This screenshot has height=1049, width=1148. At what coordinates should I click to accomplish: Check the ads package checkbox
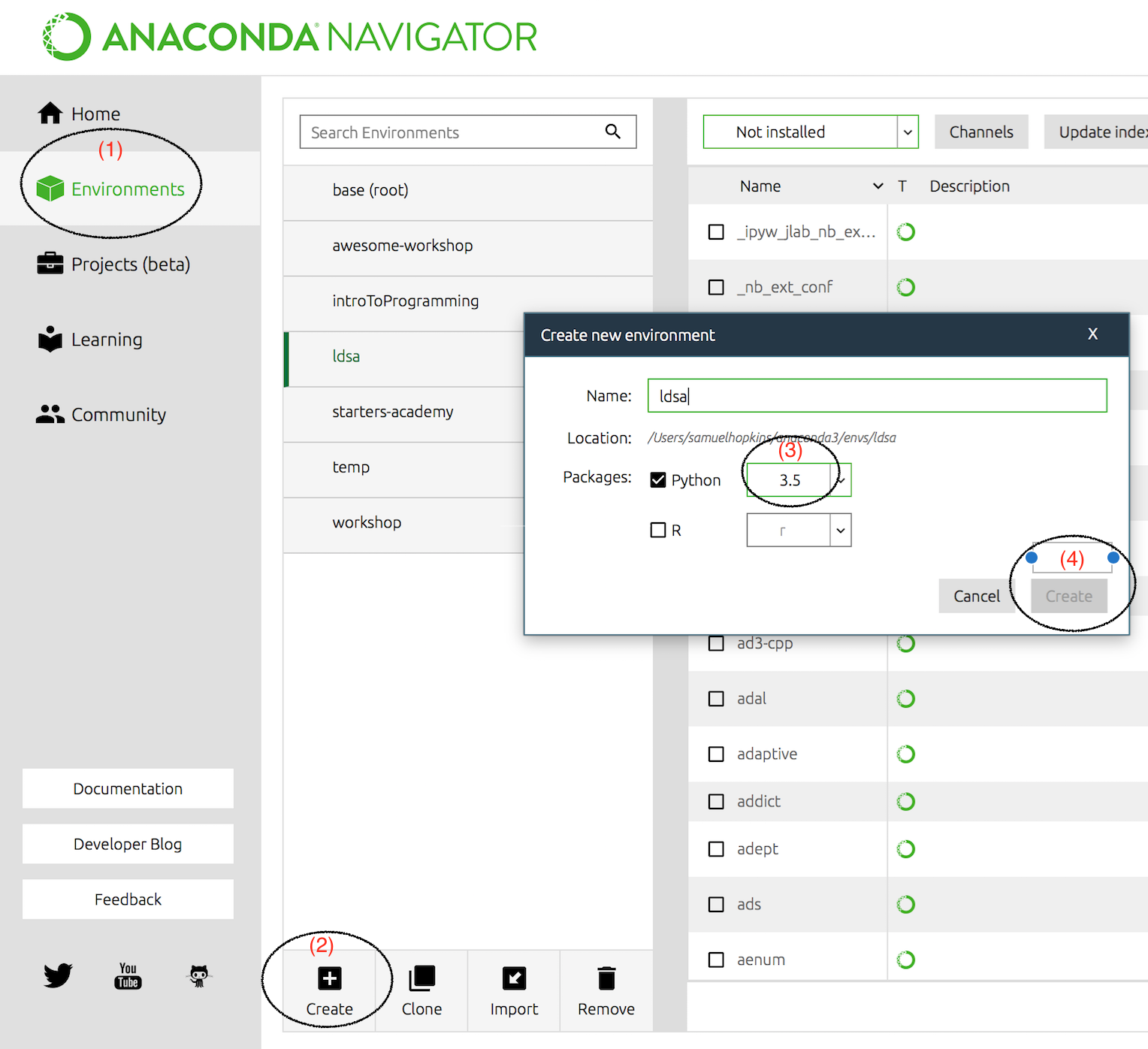(x=717, y=905)
